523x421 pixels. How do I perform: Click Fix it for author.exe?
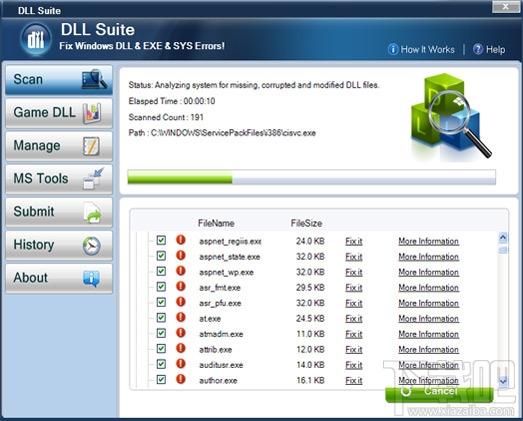tap(354, 380)
